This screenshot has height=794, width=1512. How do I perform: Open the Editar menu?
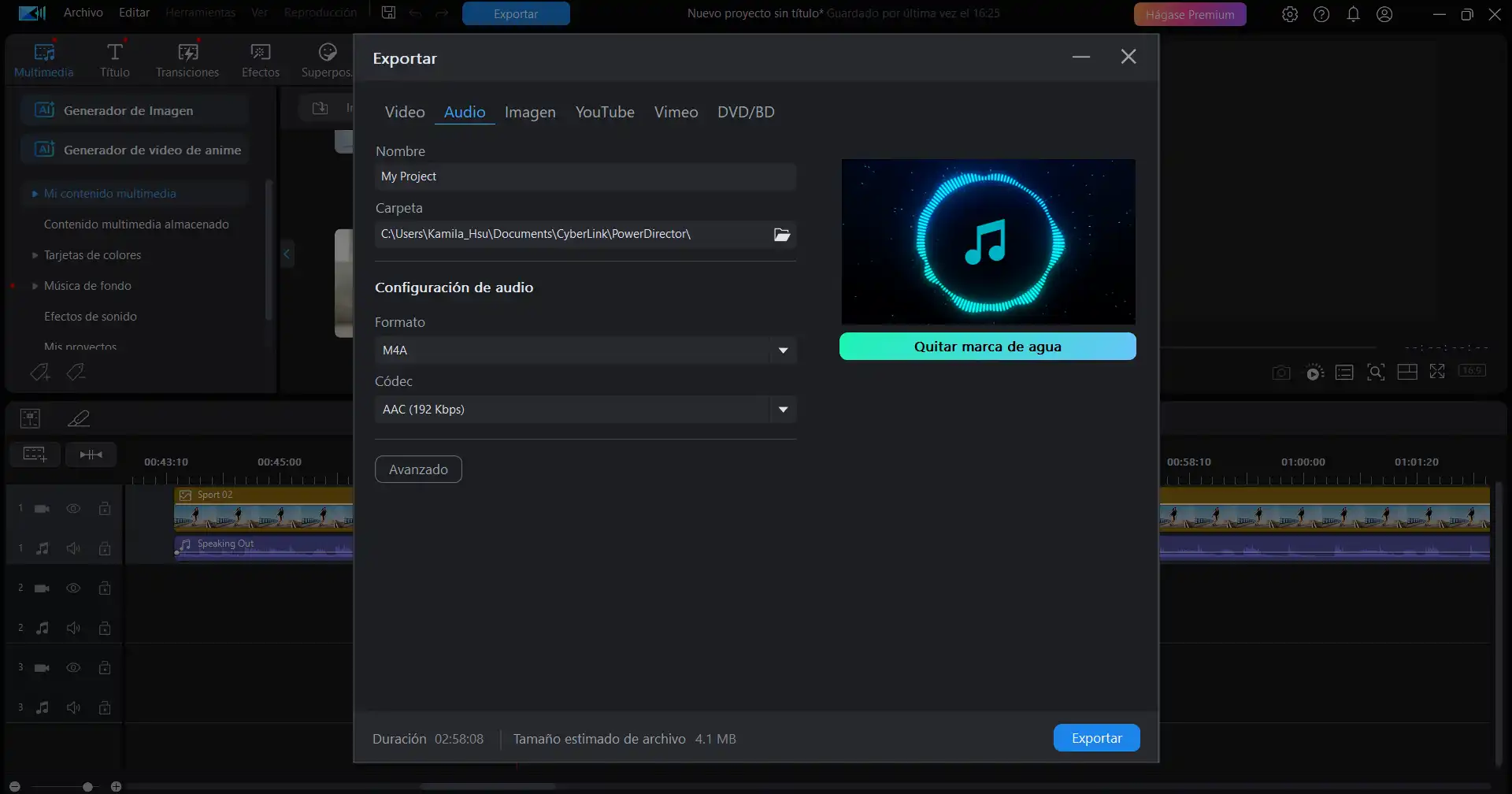tap(135, 13)
